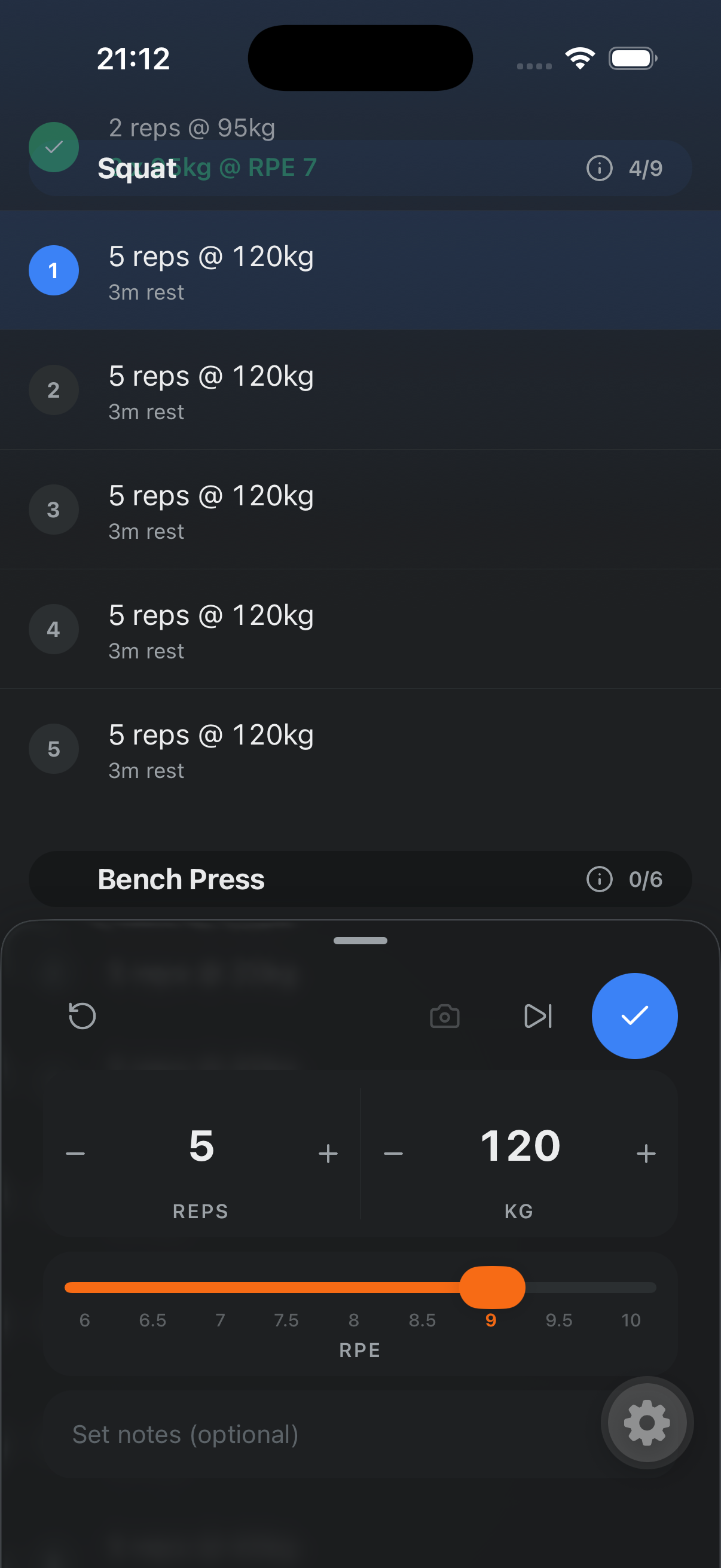Tap the green completed set checkmark
721x1568 pixels.
click(54, 147)
